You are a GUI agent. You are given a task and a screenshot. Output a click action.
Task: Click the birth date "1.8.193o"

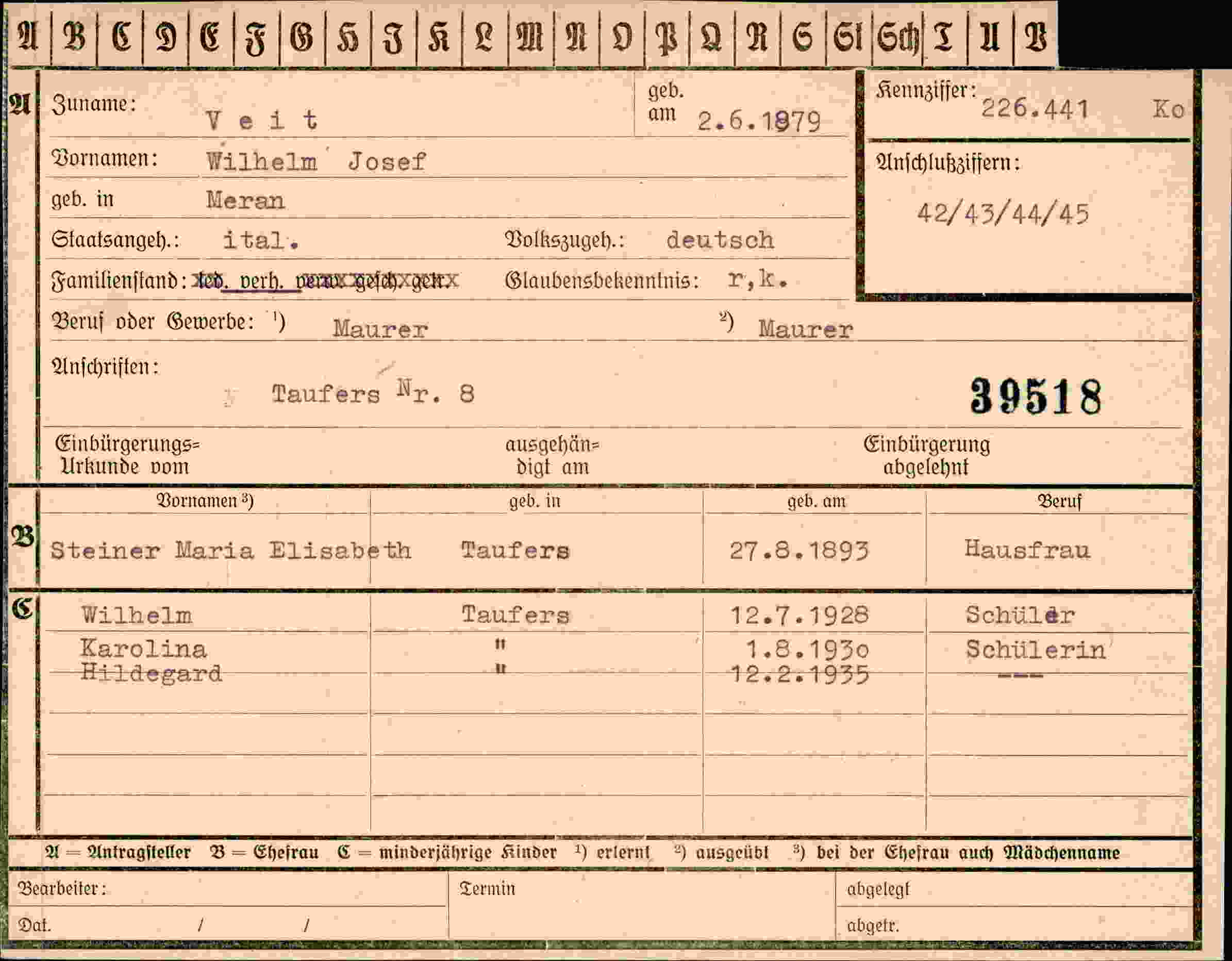click(x=807, y=651)
